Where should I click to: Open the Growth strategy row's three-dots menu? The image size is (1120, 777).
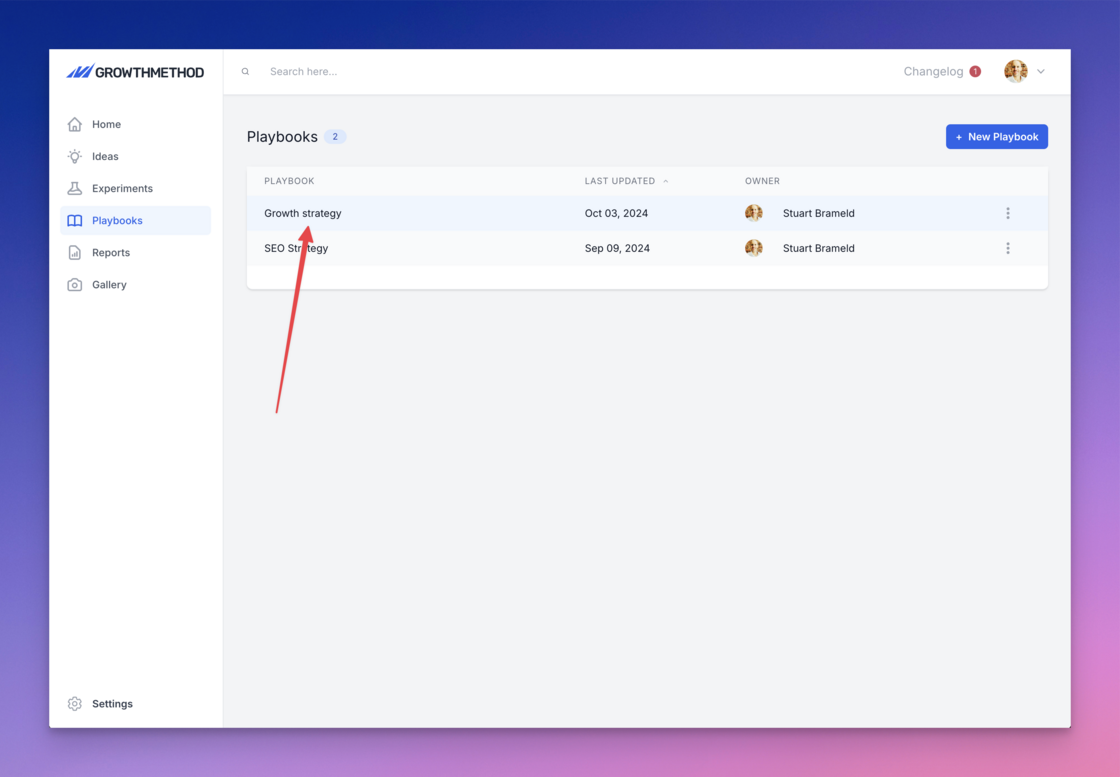(x=1008, y=214)
